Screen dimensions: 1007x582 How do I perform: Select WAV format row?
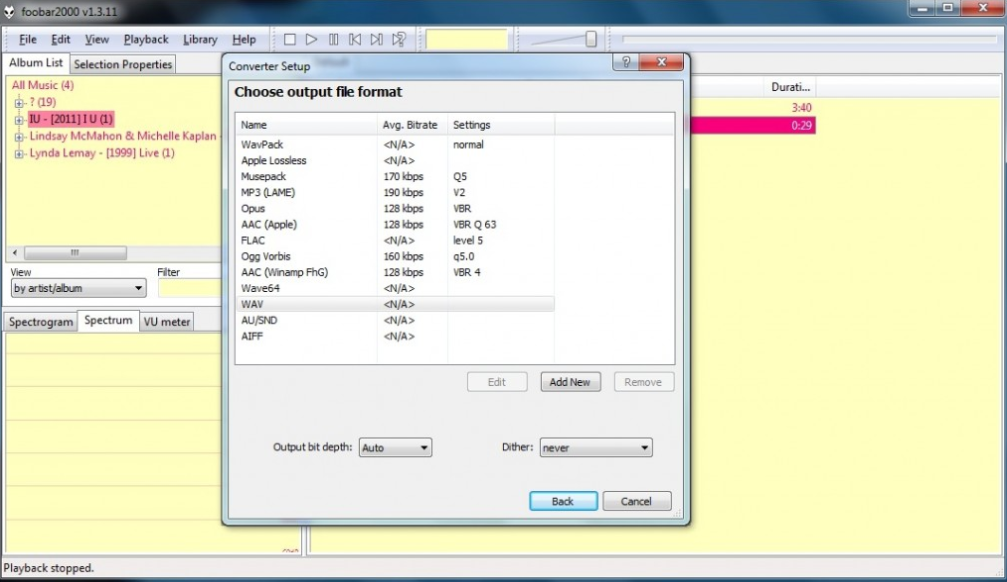pos(395,304)
